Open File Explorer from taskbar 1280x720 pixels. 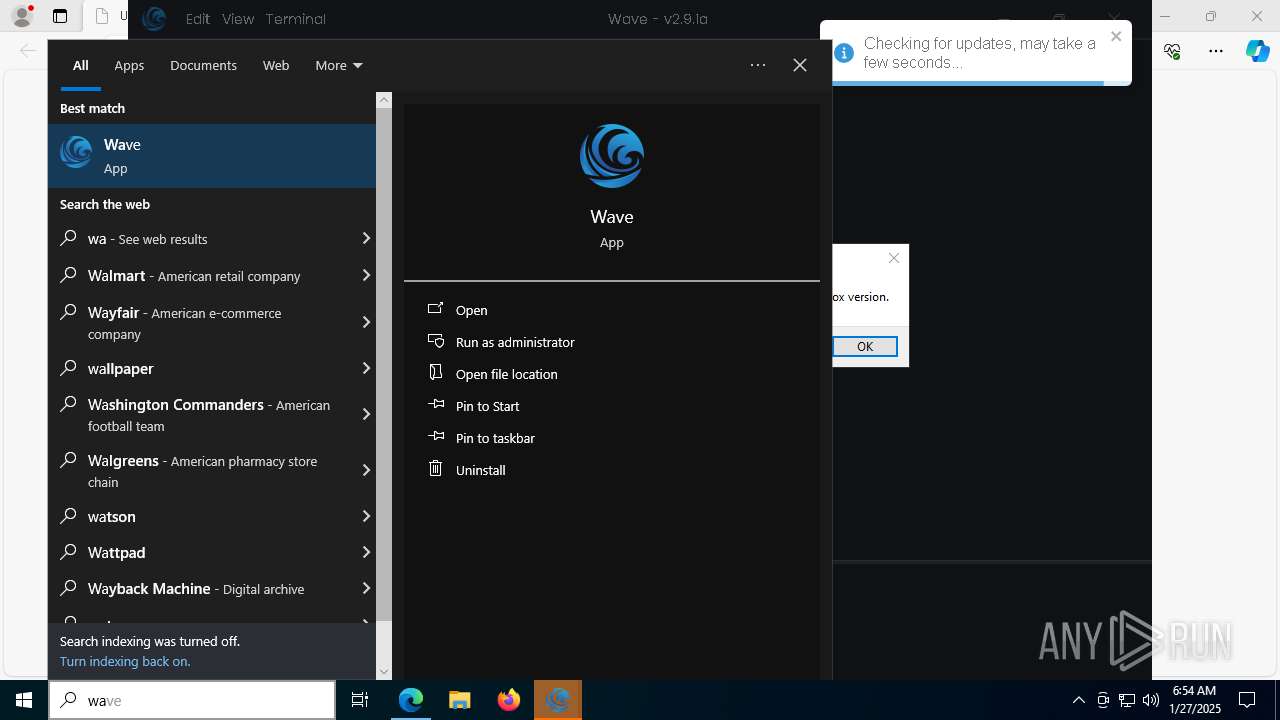click(459, 700)
